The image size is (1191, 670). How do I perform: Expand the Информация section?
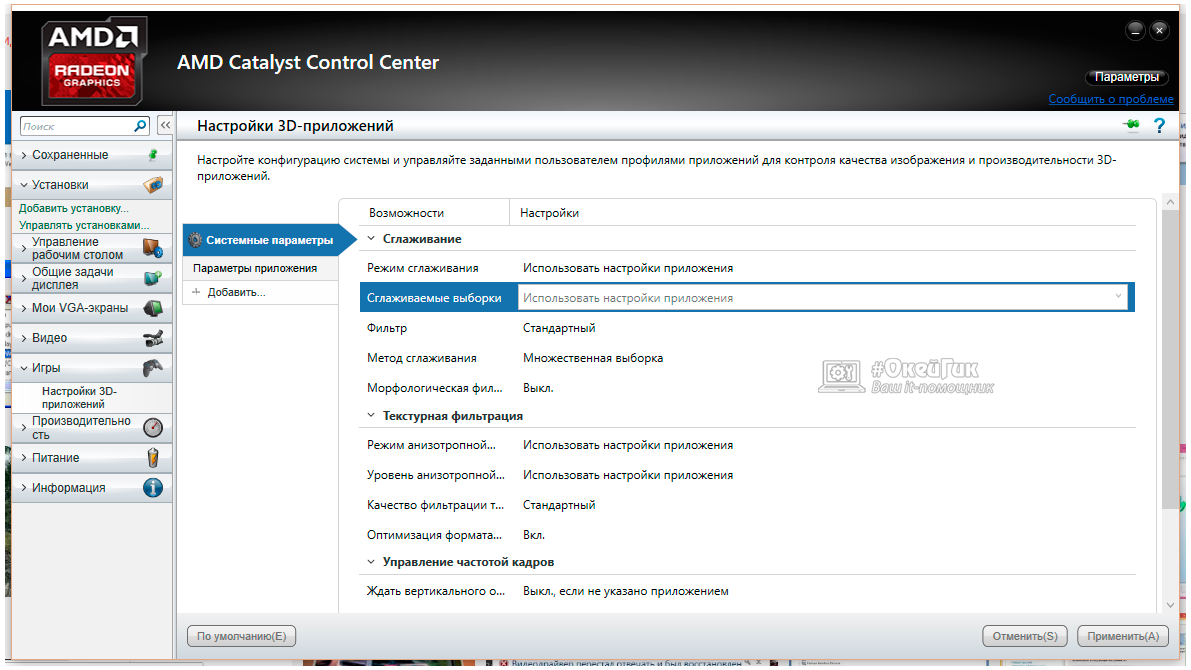coord(24,488)
